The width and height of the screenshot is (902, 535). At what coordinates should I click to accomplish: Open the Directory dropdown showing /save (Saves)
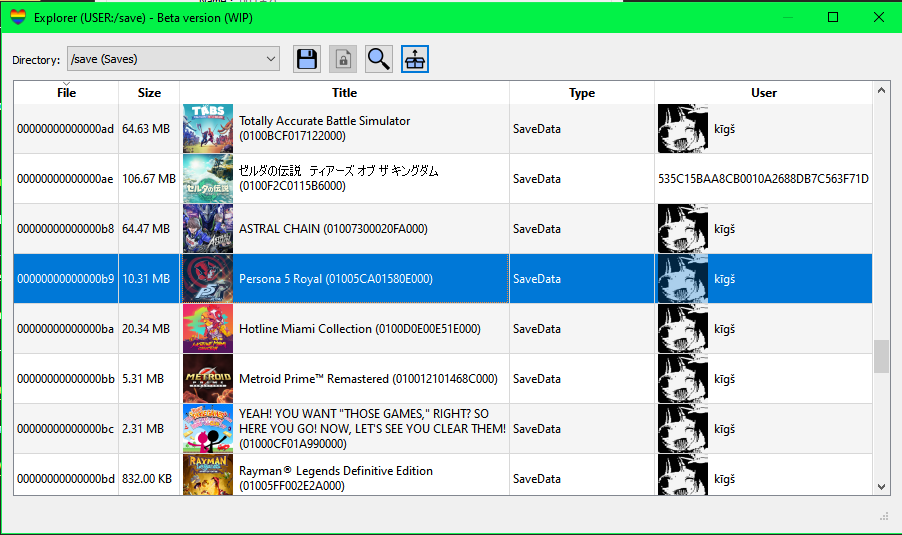pyautogui.click(x=173, y=59)
